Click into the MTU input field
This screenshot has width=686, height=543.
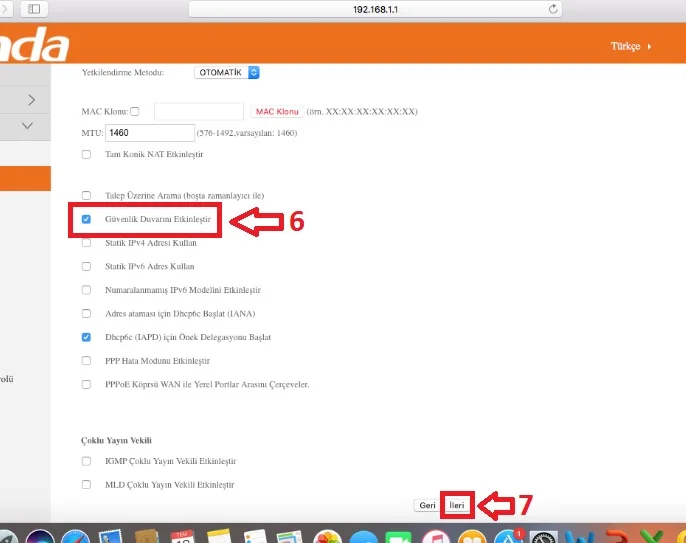150,133
